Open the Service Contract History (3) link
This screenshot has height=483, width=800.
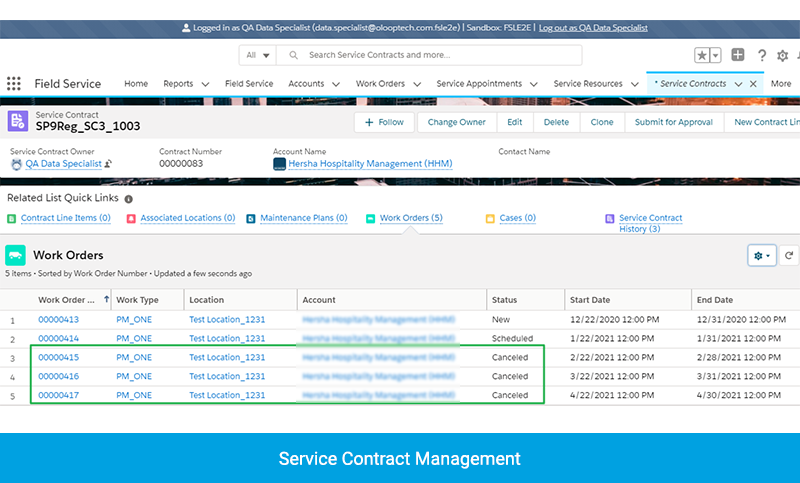pos(651,223)
